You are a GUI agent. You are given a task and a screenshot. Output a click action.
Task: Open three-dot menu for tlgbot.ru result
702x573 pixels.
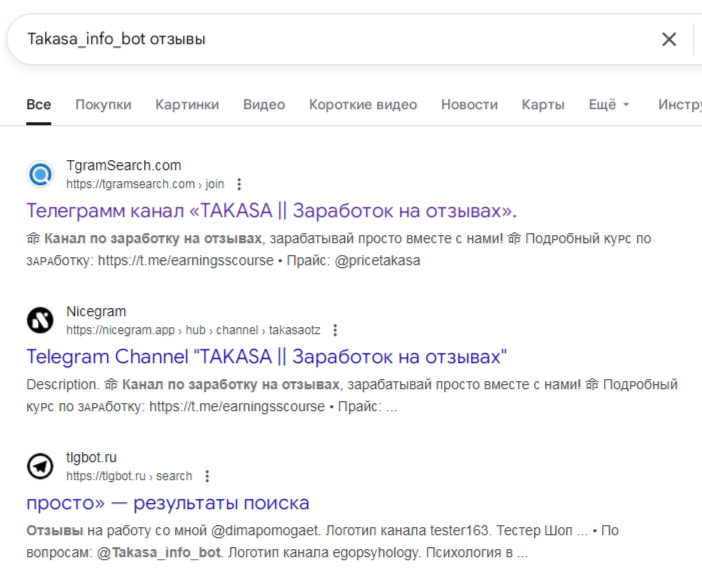[207, 476]
